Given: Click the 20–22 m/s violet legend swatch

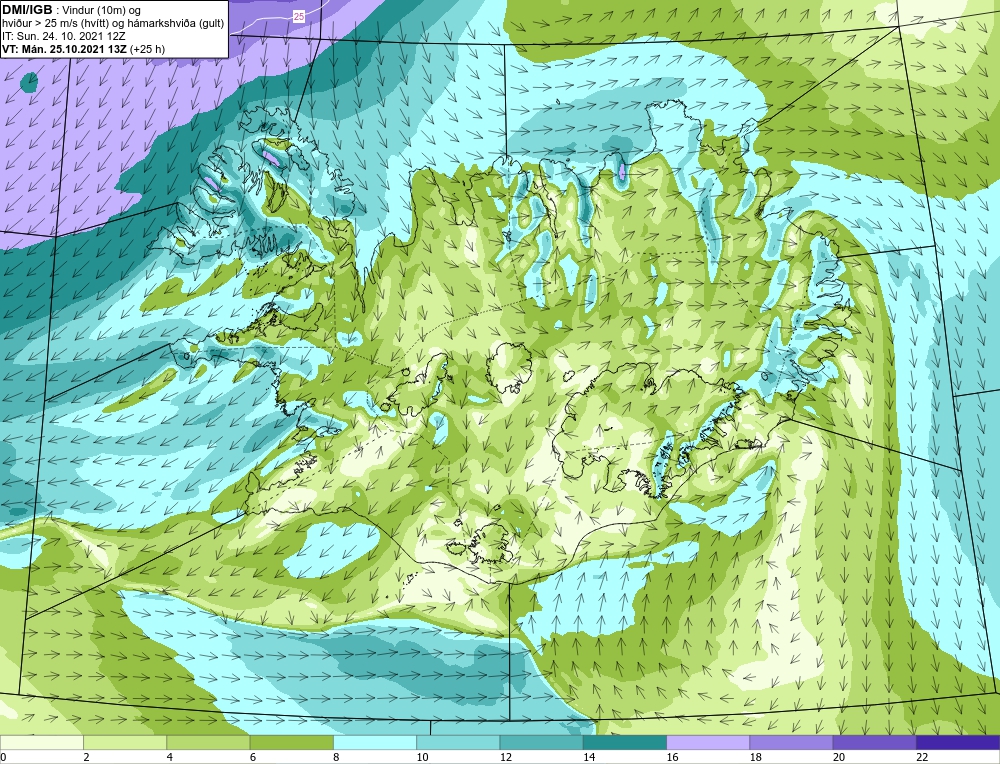Looking at the screenshot, I should coord(874,743).
